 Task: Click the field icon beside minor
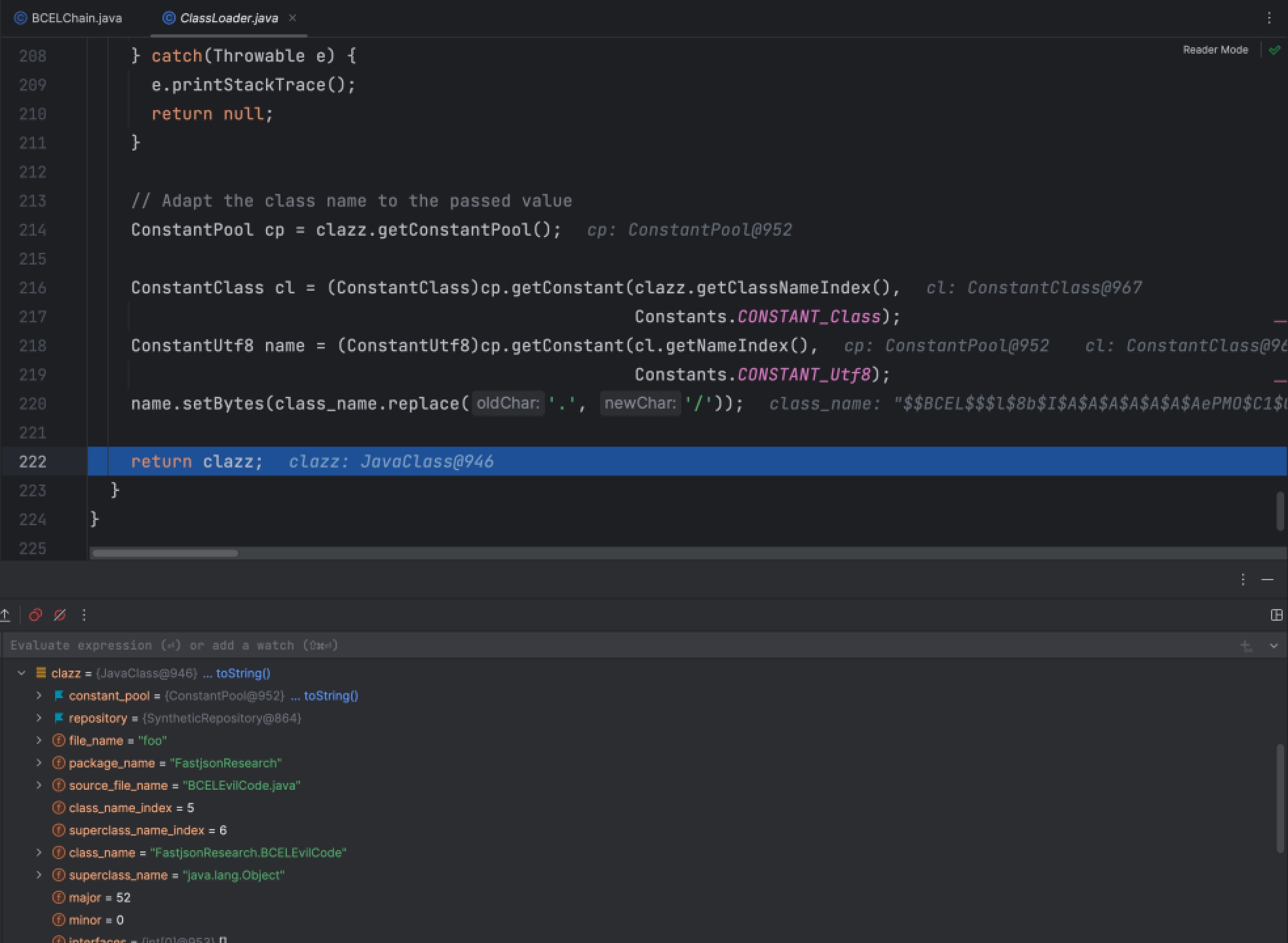58,920
